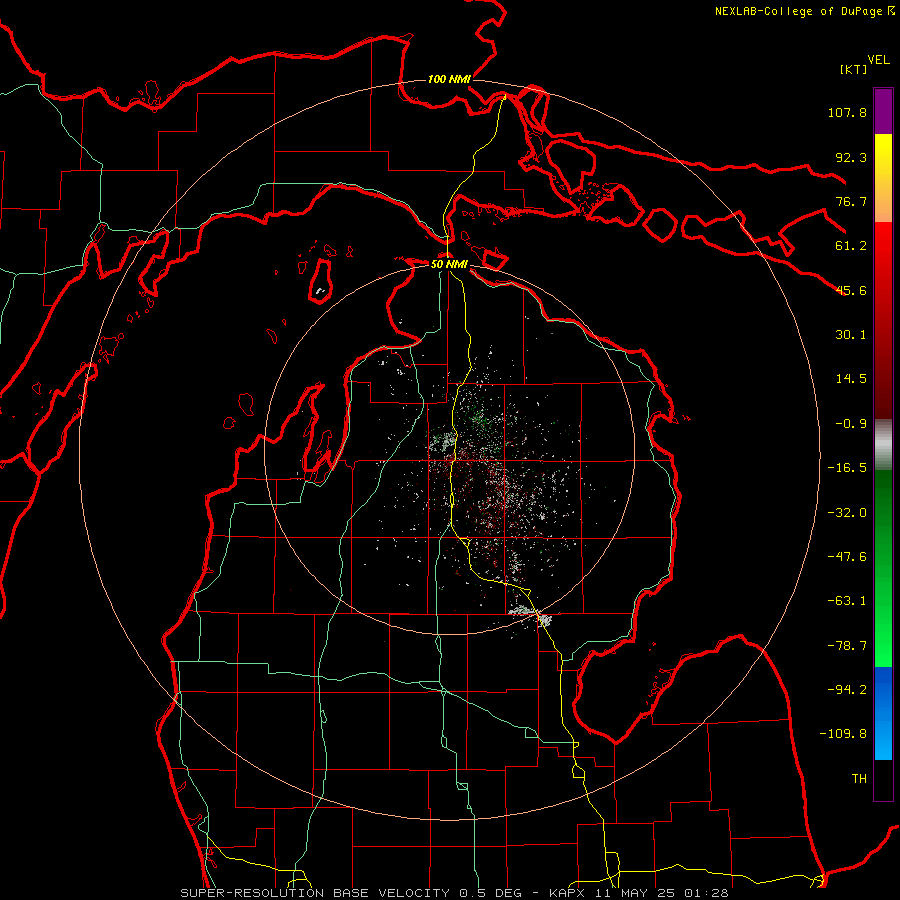
Task: Pick the green band of velocity scale
Action: (883, 568)
